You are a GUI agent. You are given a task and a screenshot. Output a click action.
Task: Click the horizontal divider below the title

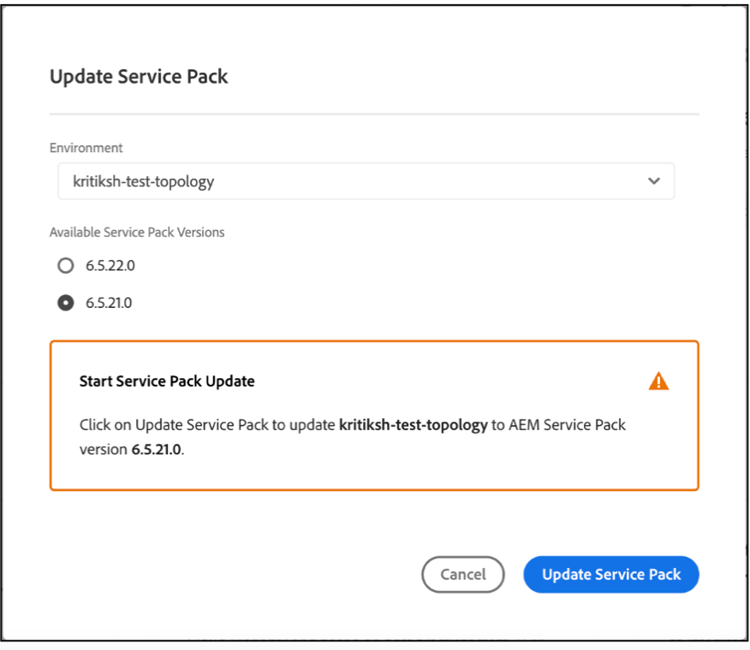(x=374, y=115)
